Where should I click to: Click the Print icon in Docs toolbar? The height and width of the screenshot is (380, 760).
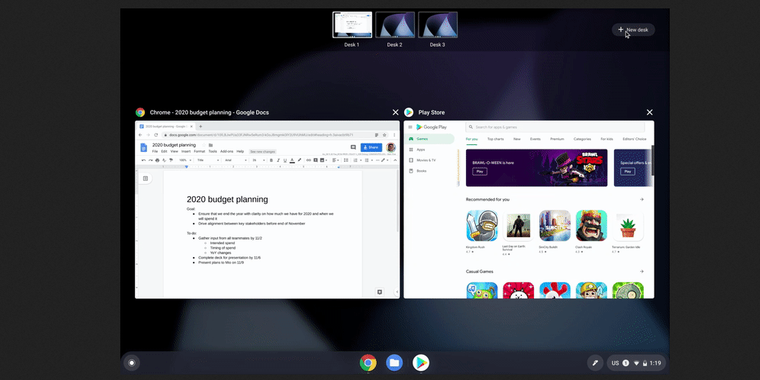[x=158, y=160]
